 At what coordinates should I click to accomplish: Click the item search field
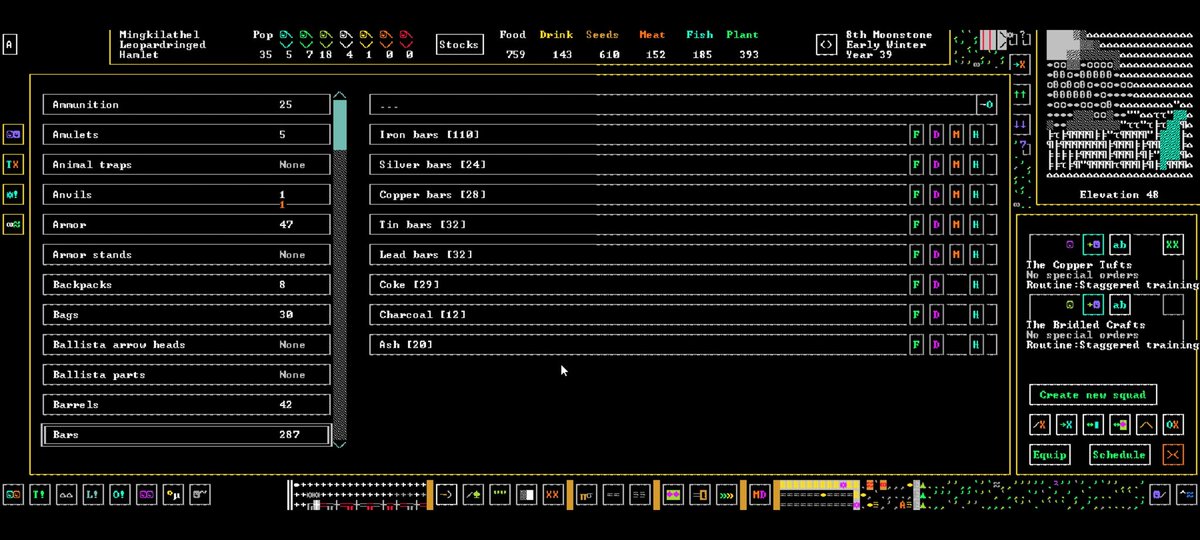pos(673,105)
